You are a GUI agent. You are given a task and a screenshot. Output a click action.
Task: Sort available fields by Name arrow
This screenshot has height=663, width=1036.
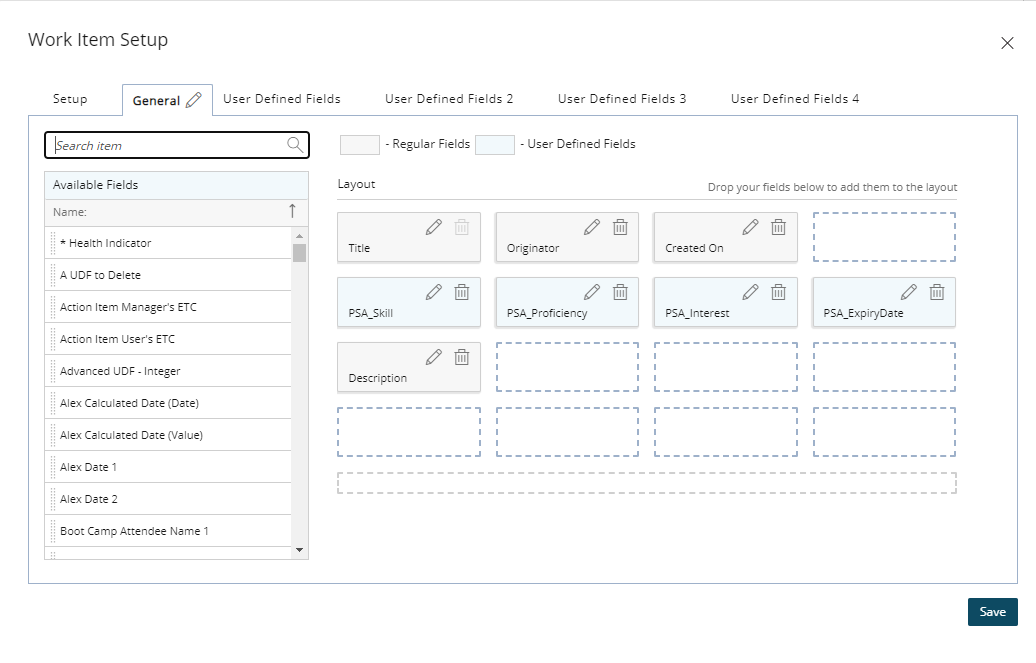[292, 211]
